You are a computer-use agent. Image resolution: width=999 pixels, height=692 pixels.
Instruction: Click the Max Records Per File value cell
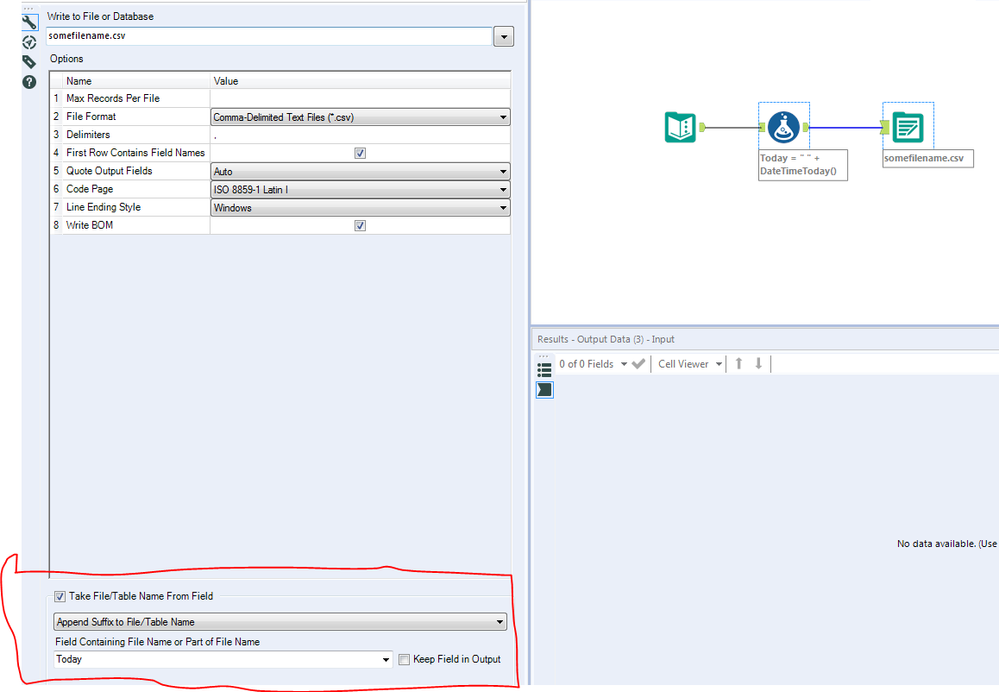(x=360, y=98)
